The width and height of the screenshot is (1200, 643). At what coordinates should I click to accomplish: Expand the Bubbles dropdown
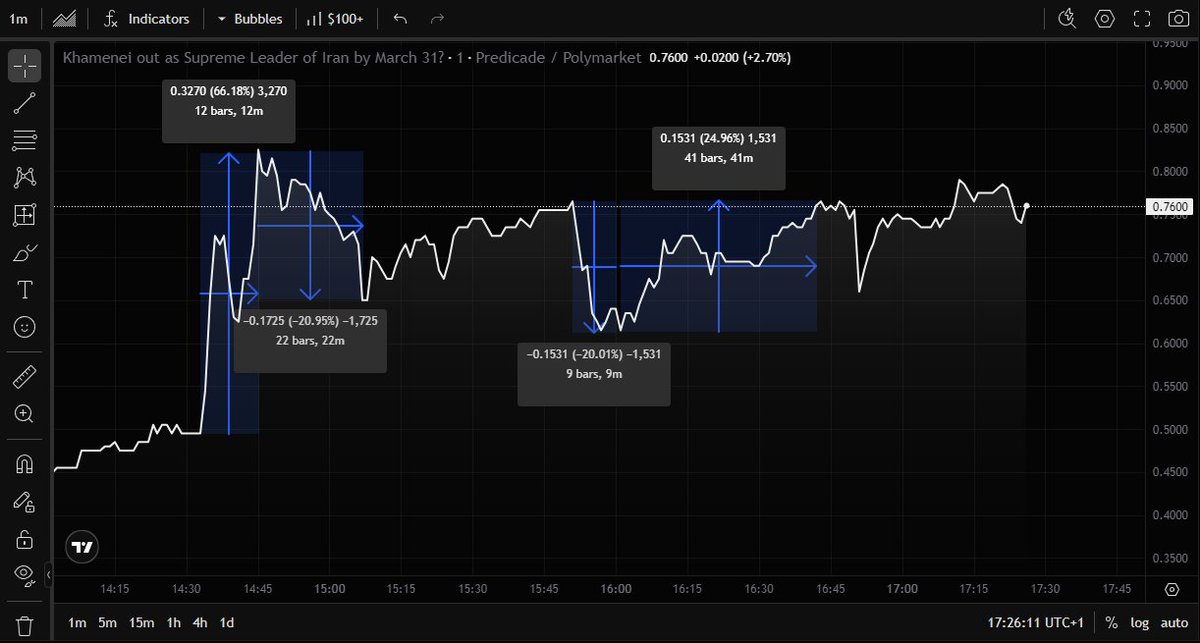click(x=250, y=18)
